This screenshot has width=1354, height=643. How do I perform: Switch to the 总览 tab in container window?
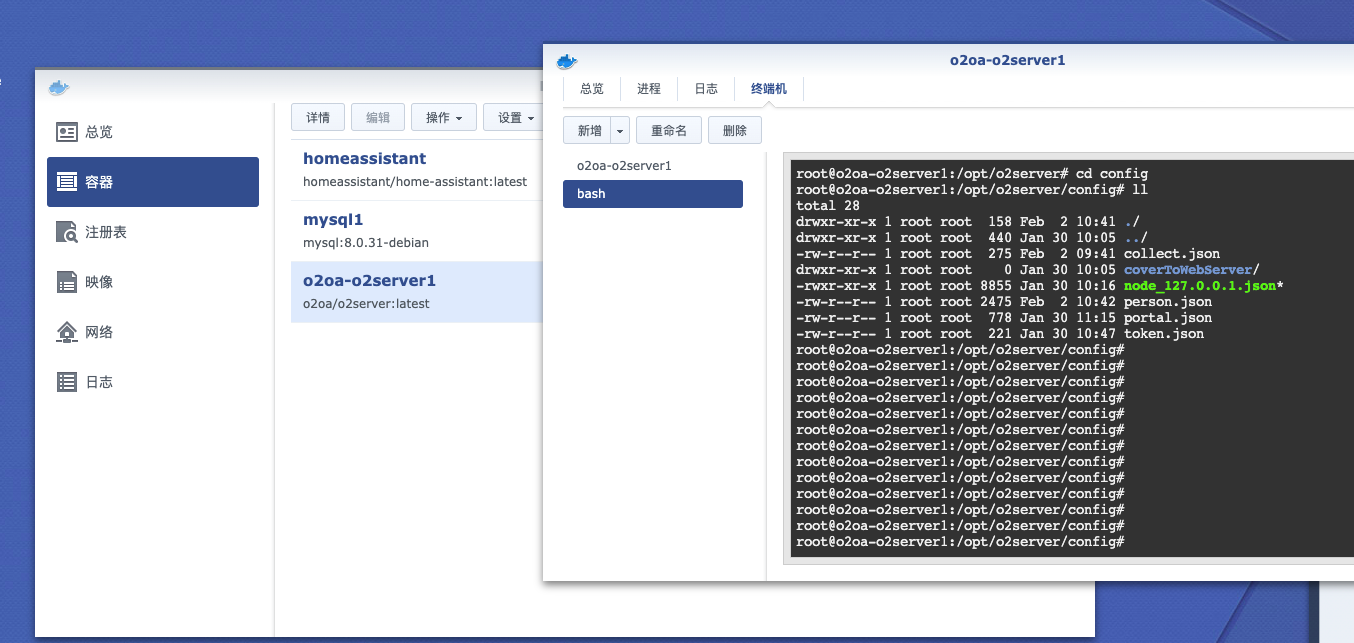pos(592,89)
